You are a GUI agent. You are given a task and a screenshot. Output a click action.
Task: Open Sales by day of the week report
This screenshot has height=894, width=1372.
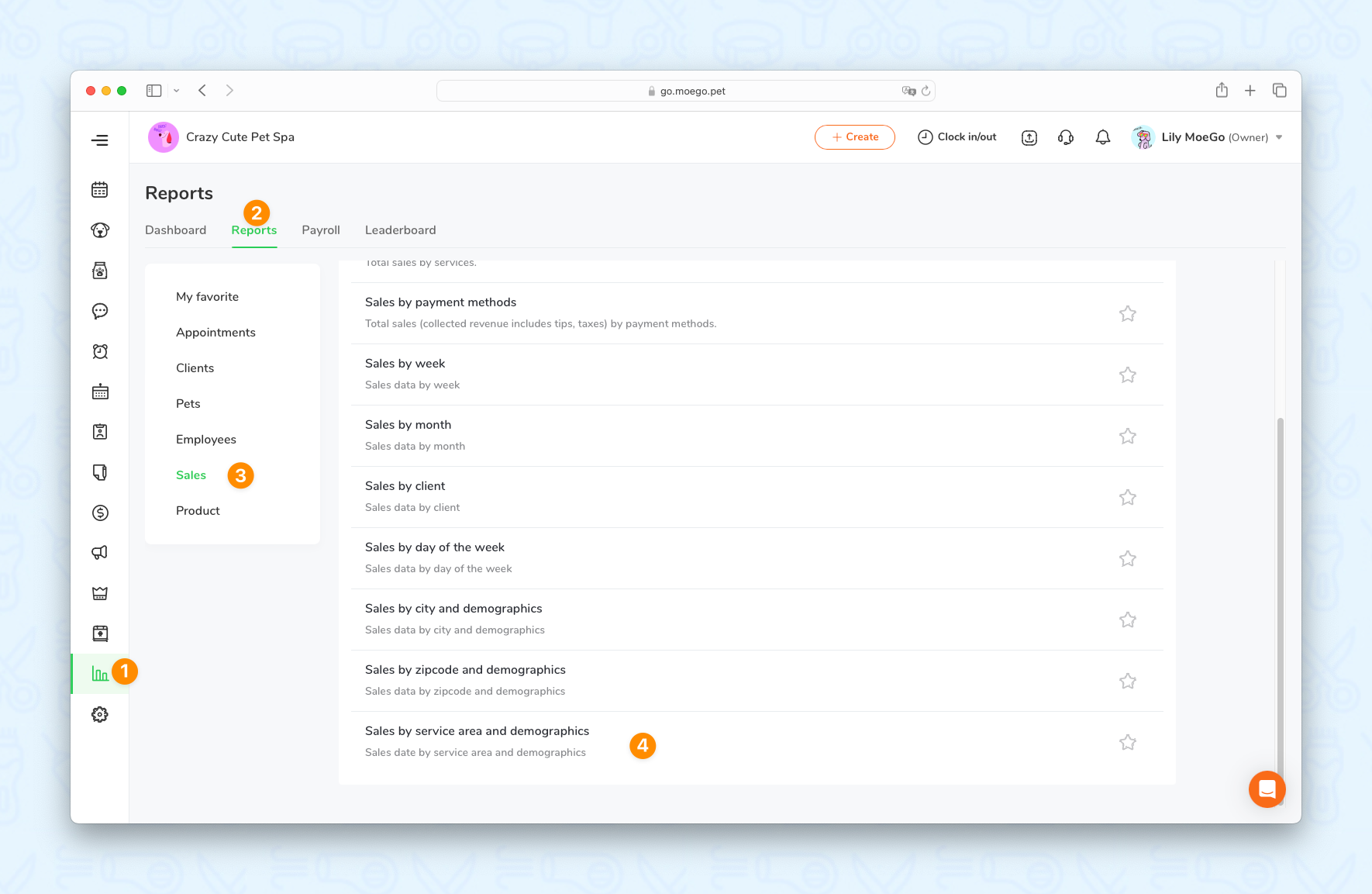click(x=757, y=558)
